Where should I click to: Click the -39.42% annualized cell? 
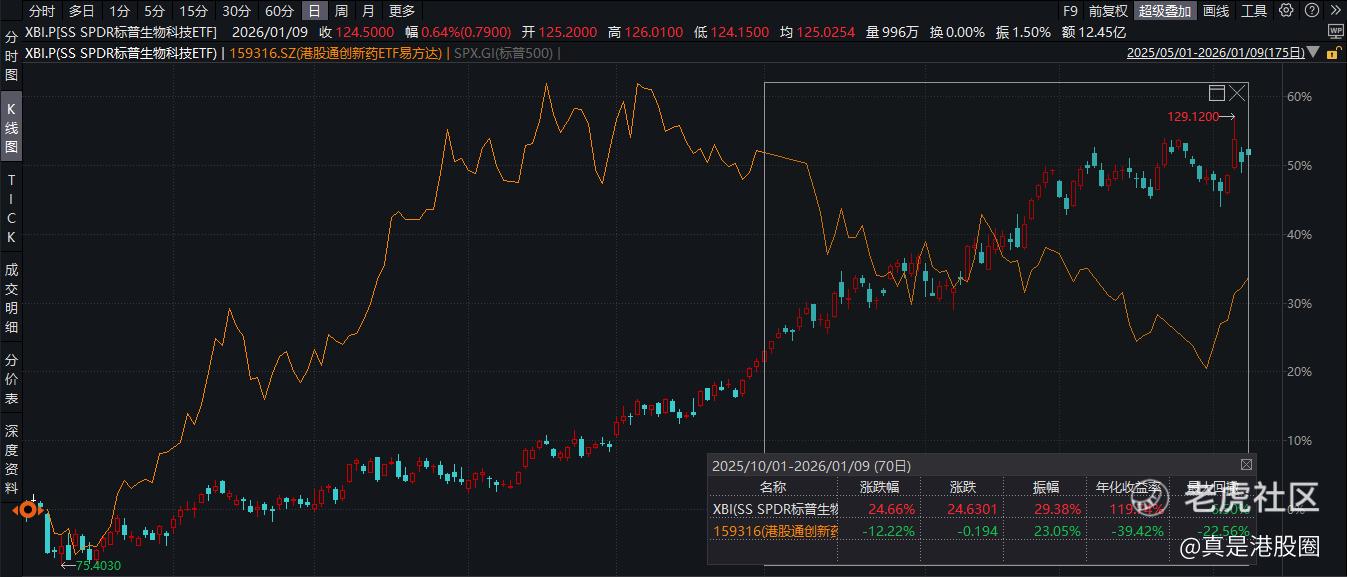(x=1137, y=530)
